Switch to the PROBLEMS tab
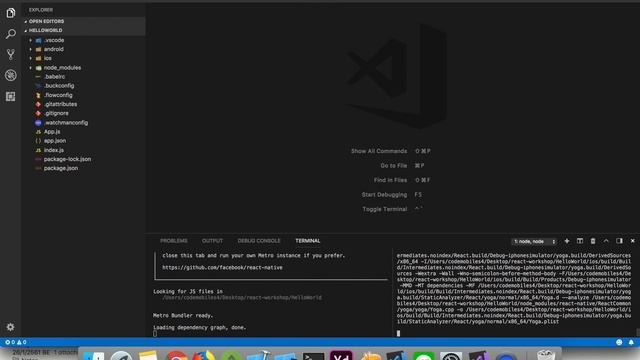The image size is (640, 360). pos(174,241)
